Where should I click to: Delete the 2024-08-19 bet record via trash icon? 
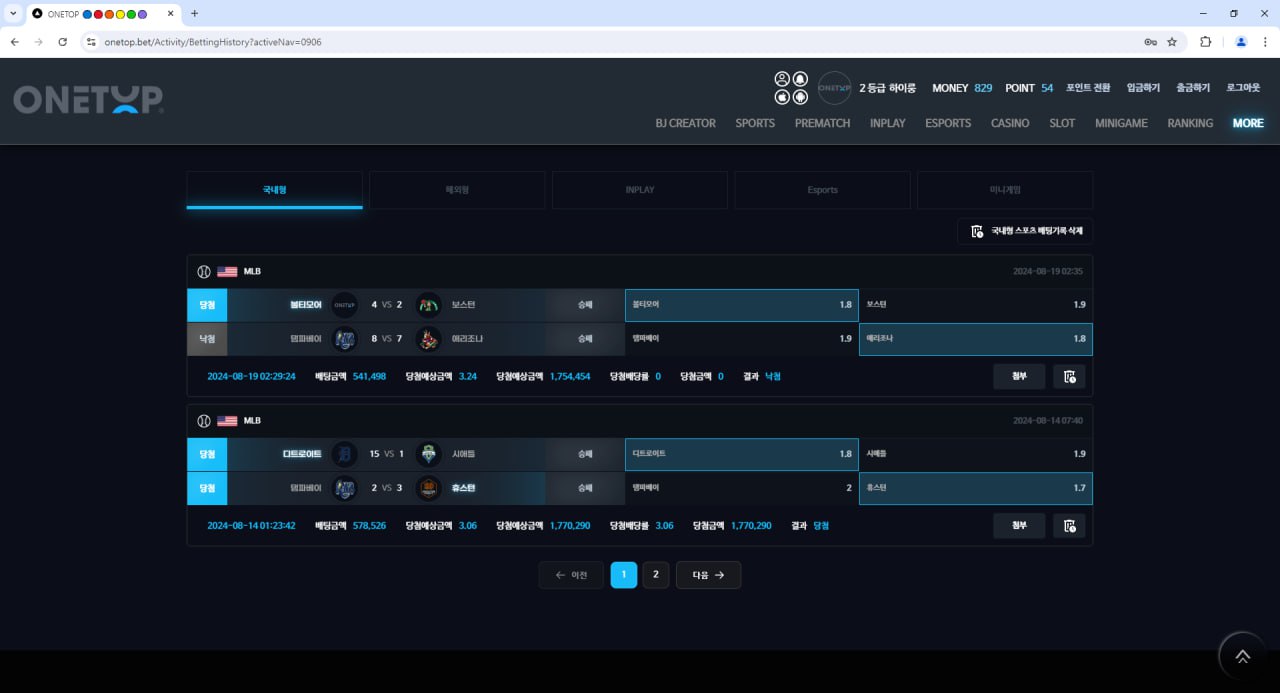[1069, 377]
